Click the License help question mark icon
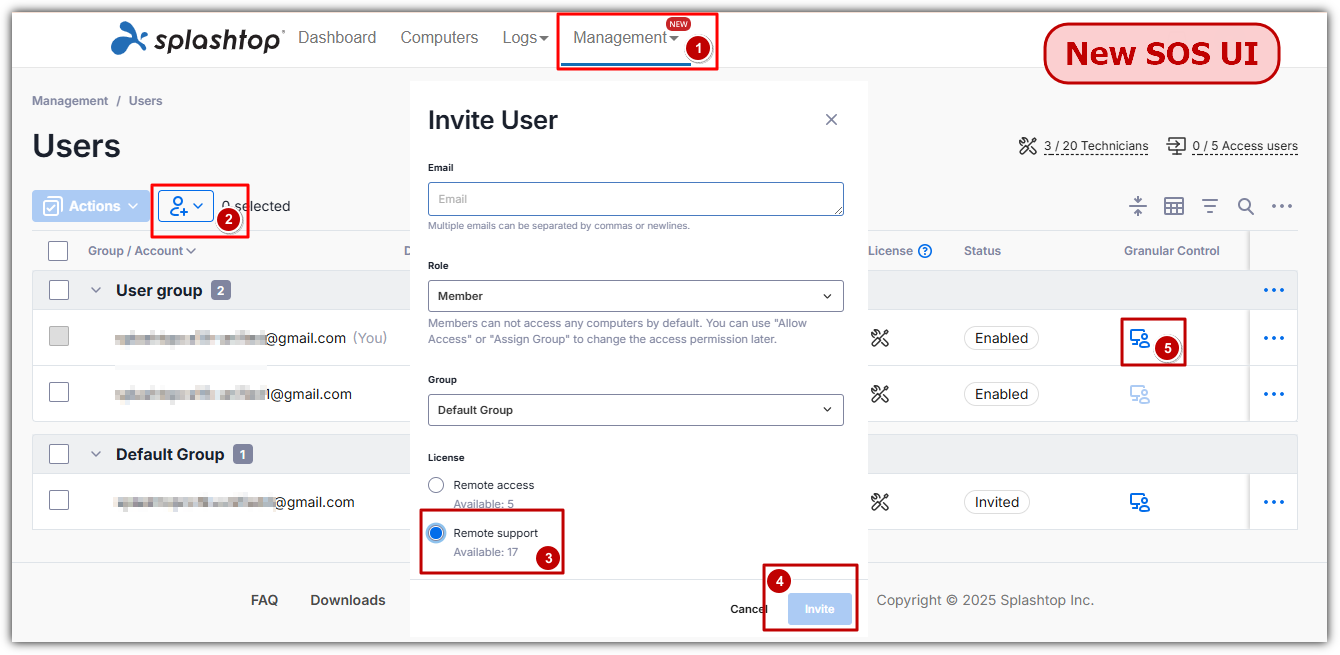1340x655 pixels. pyautogui.click(x=925, y=251)
